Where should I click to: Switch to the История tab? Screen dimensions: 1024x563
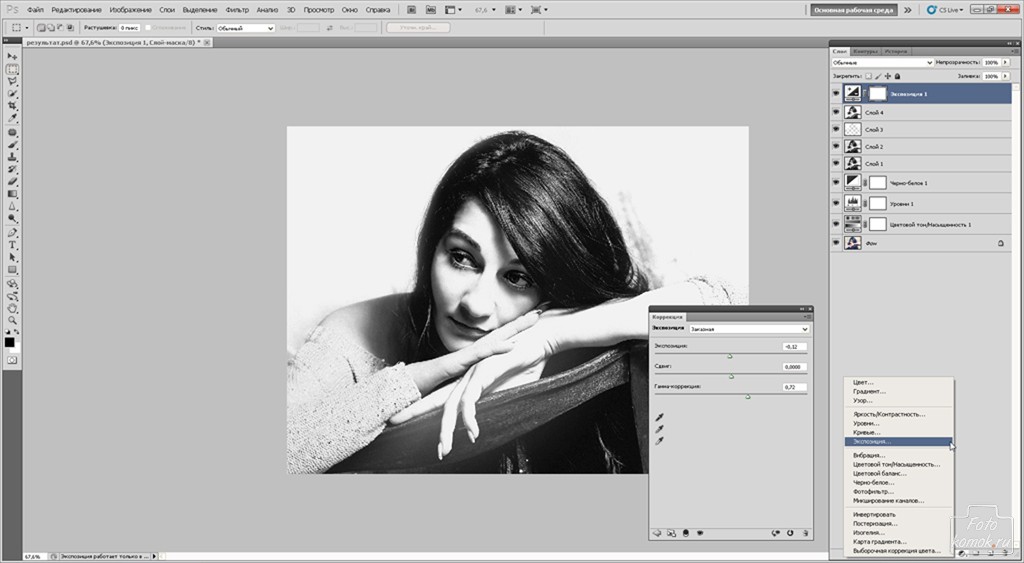pos(896,50)
